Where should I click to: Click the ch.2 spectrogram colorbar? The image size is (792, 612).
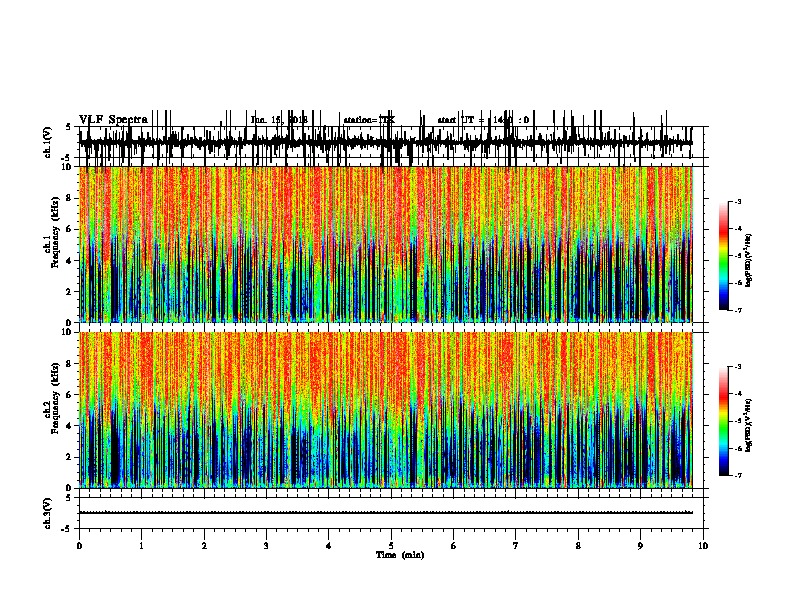(724, 421)
